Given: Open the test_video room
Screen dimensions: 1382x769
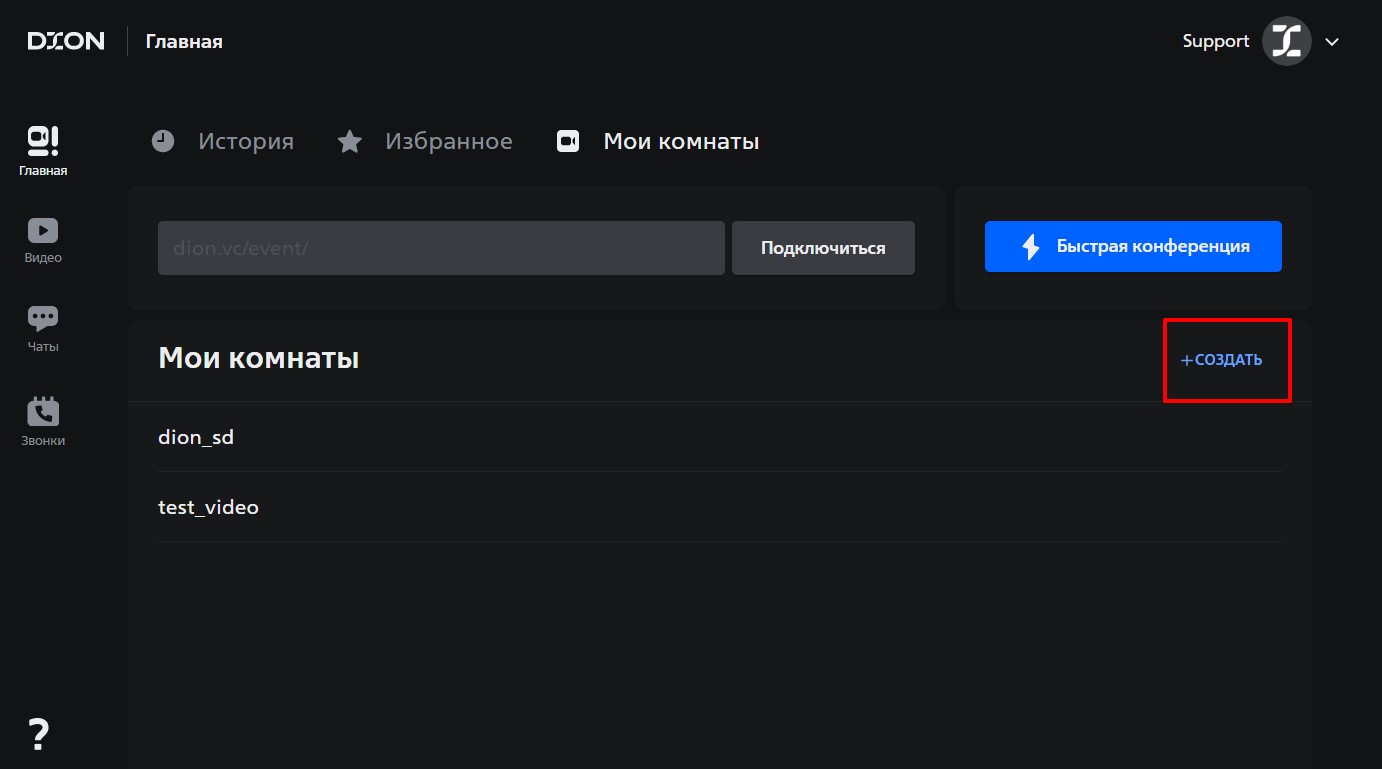Looking at the screenshot, I should click(x=720, y=507).
